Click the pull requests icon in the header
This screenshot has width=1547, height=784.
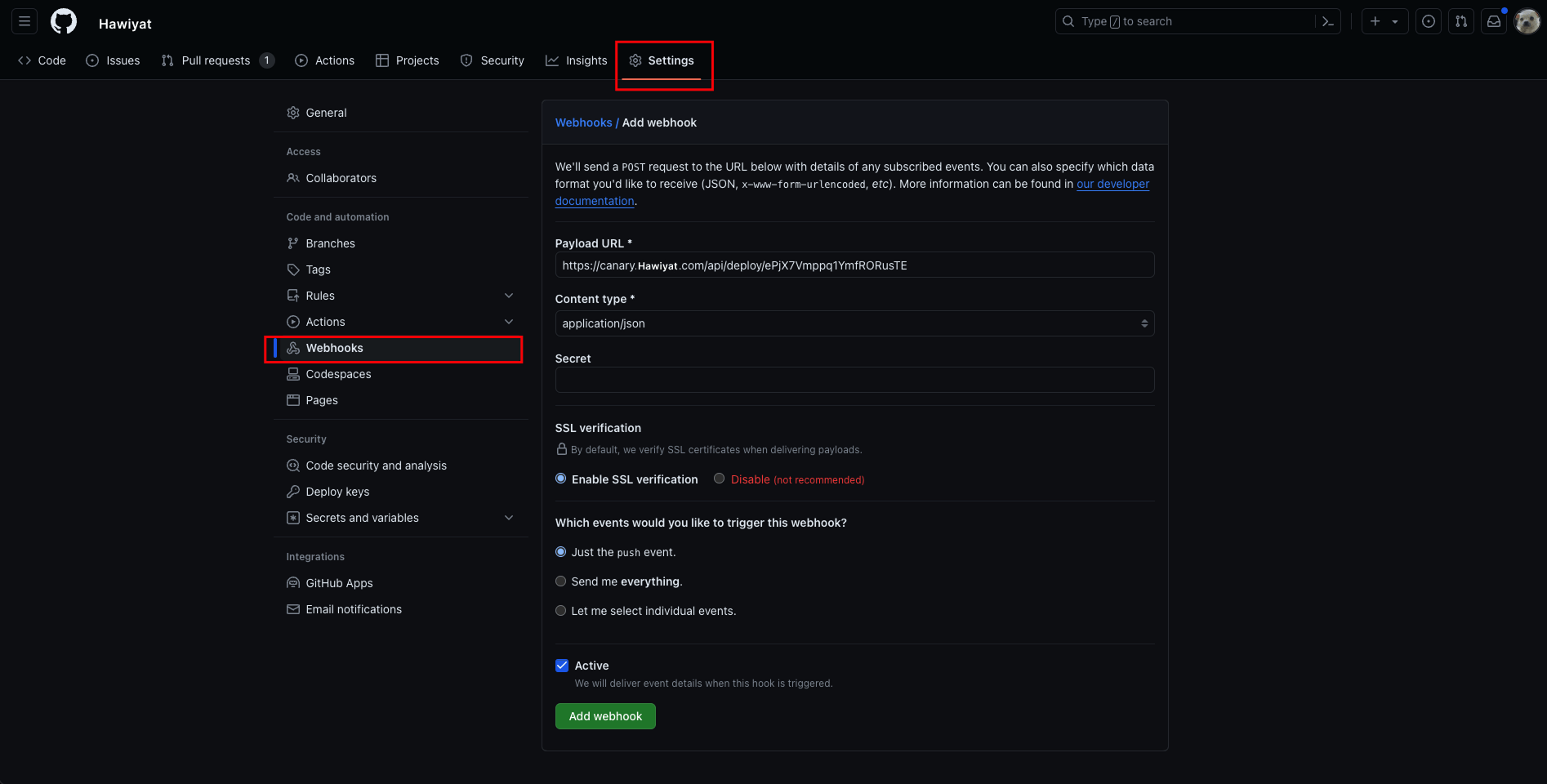[x=1461, y=21]
